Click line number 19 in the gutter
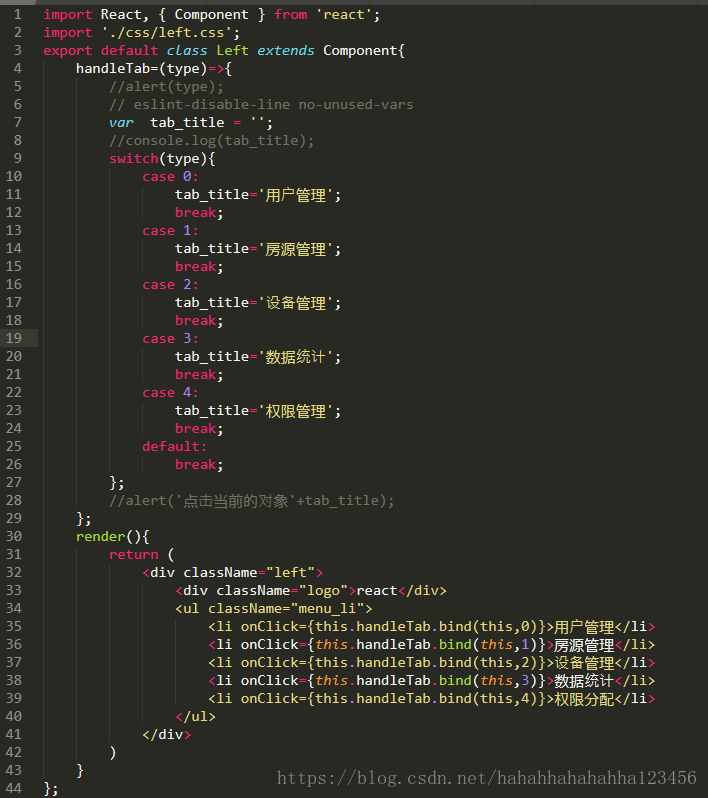Viewport: 708px width, 798px height. [x=14, y=338]
